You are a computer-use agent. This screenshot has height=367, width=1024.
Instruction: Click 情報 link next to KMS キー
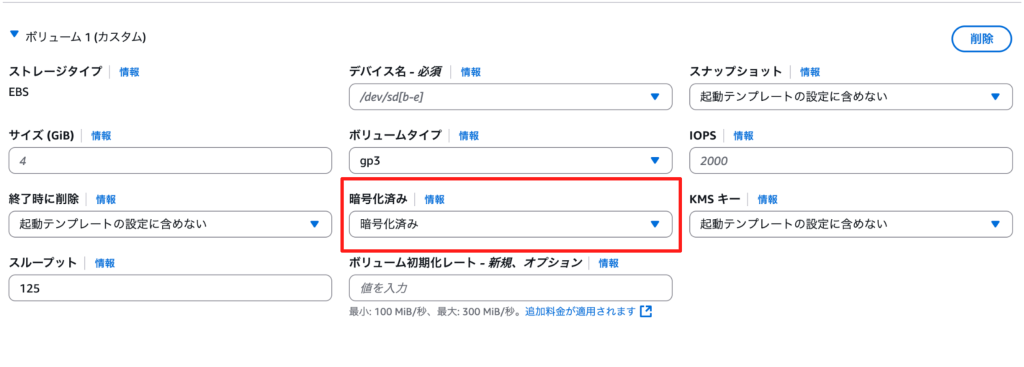click(767, 199)
